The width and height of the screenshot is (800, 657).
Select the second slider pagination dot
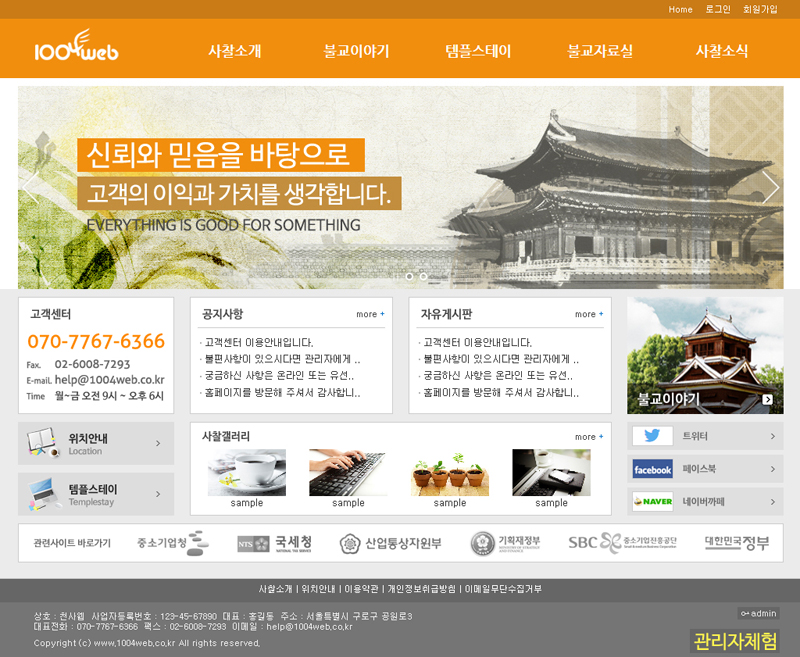(423, 276)
